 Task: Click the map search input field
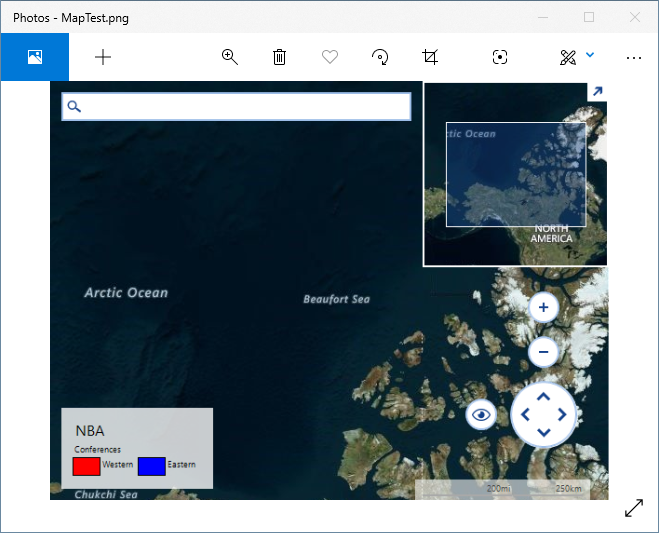click(x=245, y=107)
